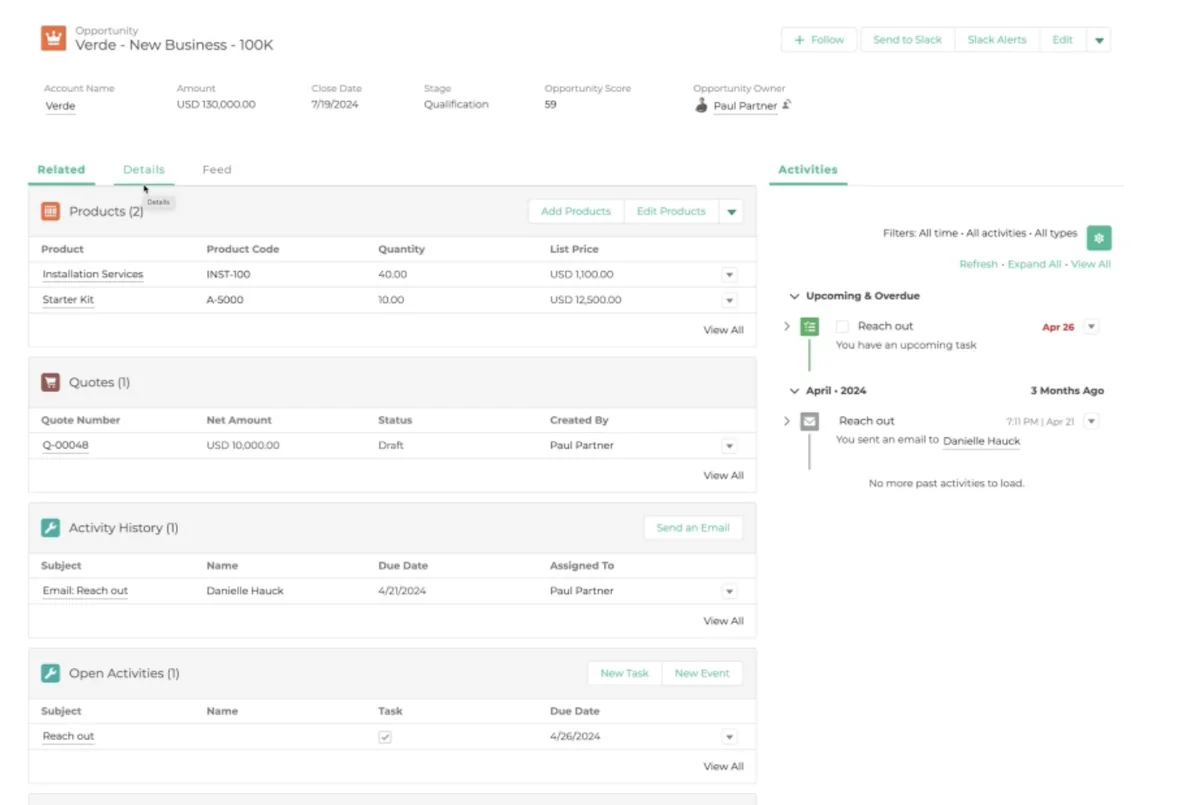Click View All link in Activities panel
Viewport: 1200px width, 805px height.
pyautogui.click(x=1091, y=264)
